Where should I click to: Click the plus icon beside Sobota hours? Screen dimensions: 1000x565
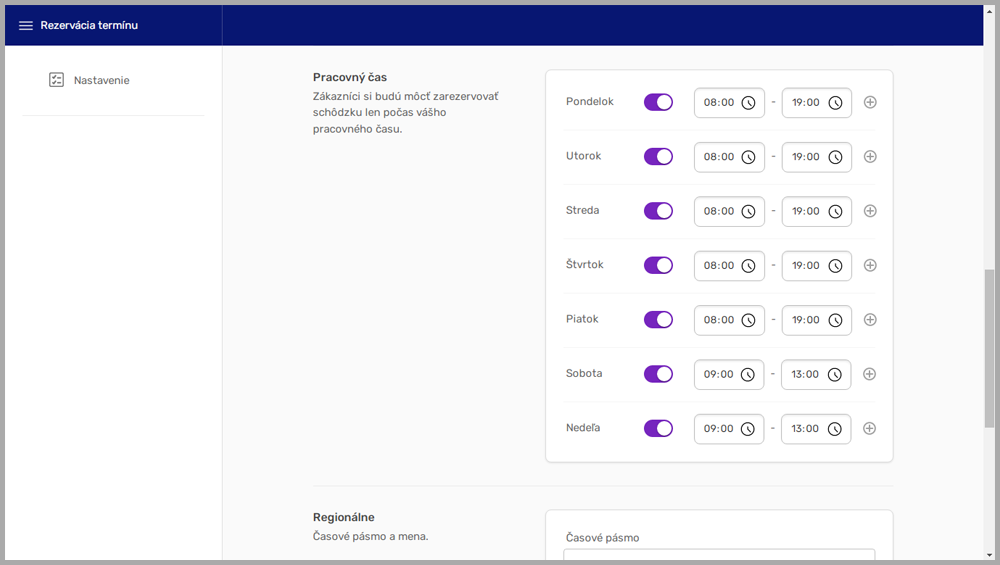pyautogui.click(x=870, y=374)
